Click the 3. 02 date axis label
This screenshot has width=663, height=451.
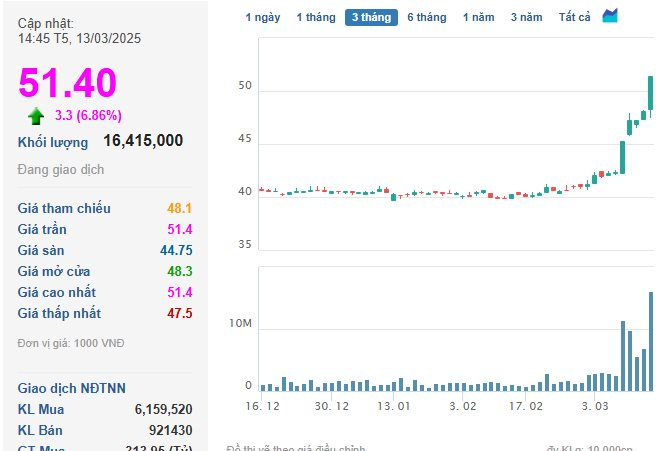coord(463,407)
